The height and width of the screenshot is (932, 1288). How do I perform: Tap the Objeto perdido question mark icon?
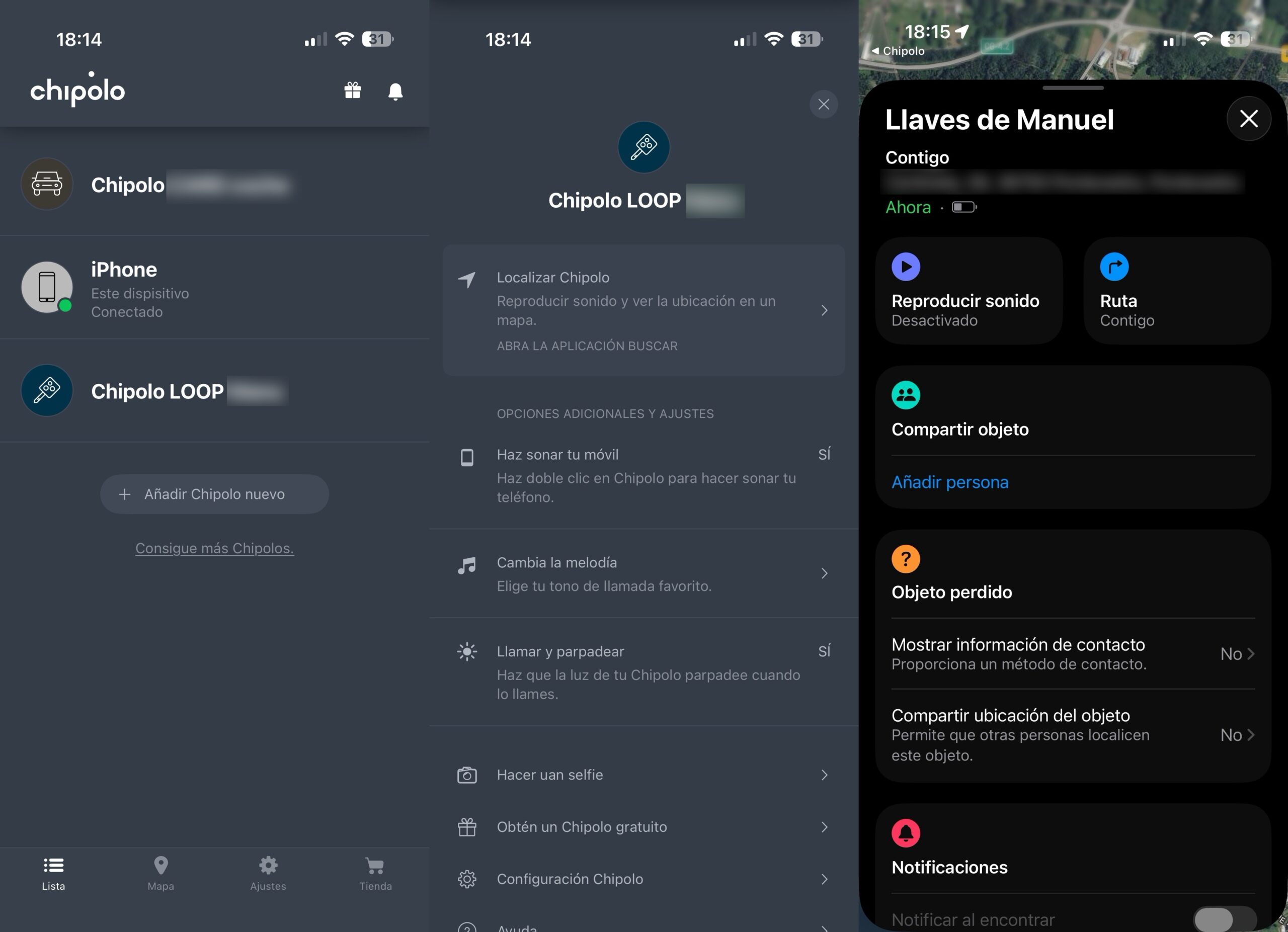pyautogui.click(x=906, y=559)
